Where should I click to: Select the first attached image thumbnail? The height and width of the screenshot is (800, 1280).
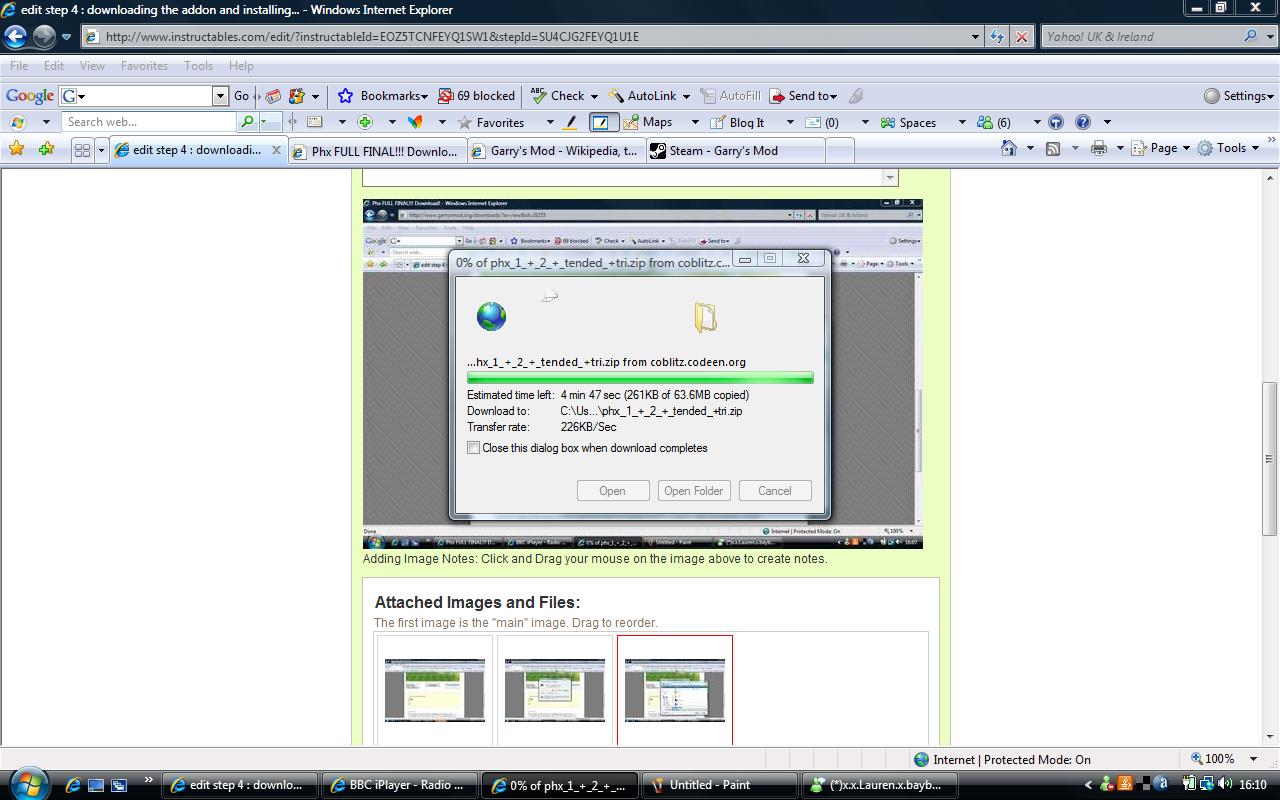tap(435, 690)
